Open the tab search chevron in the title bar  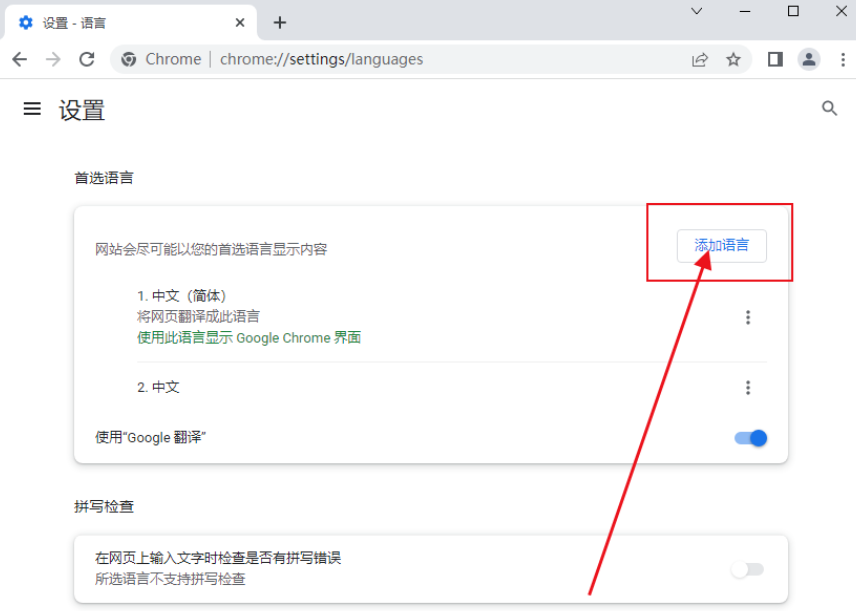[697, 11]
